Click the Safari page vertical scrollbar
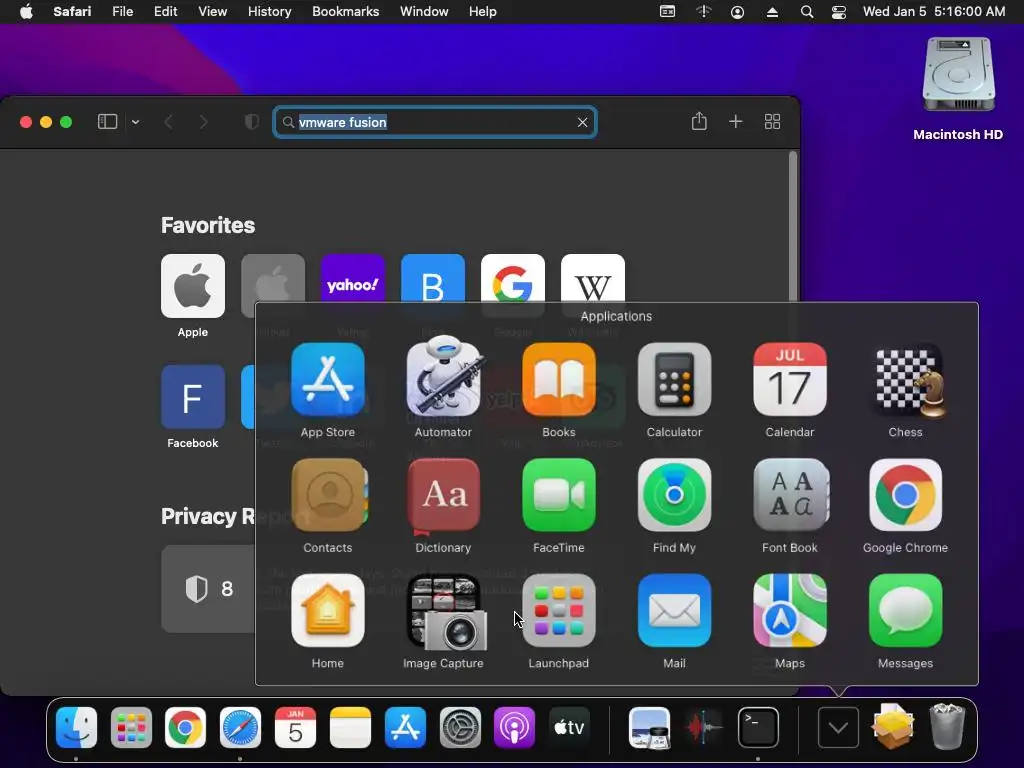The height and width of the screenshot is (768, 1024). coord(793,226)
